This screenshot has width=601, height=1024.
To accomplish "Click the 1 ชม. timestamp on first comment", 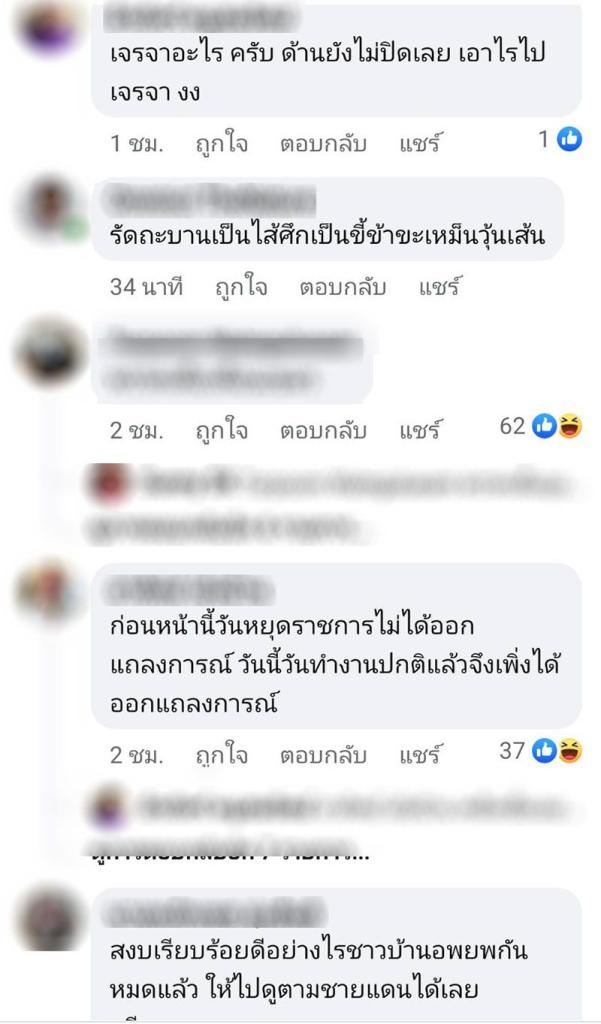I will click(x=136, y=143).
